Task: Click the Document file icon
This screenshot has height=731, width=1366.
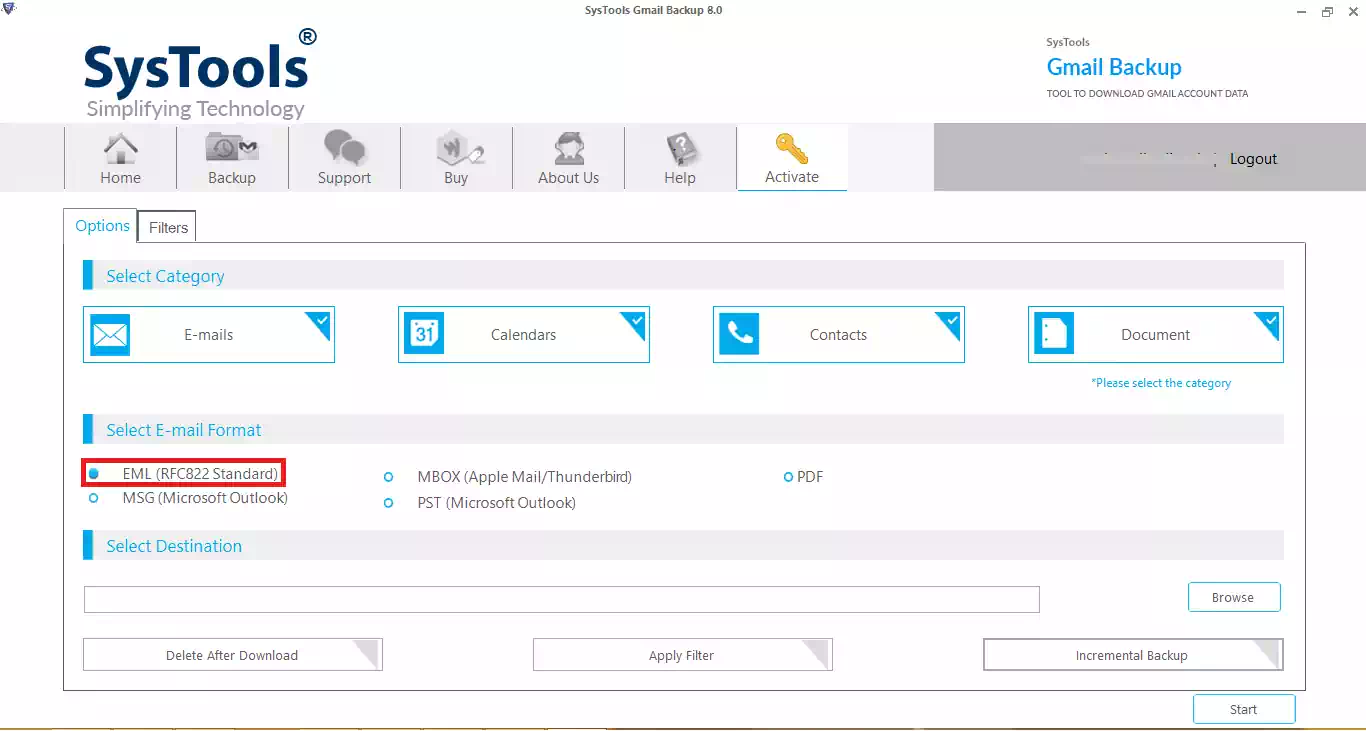Action: (x=1054, y=335)
